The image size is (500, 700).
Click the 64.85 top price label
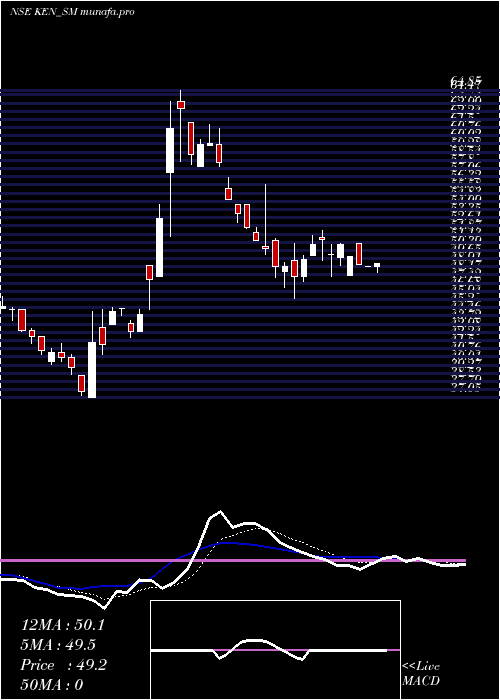click(x=466, y=80)
